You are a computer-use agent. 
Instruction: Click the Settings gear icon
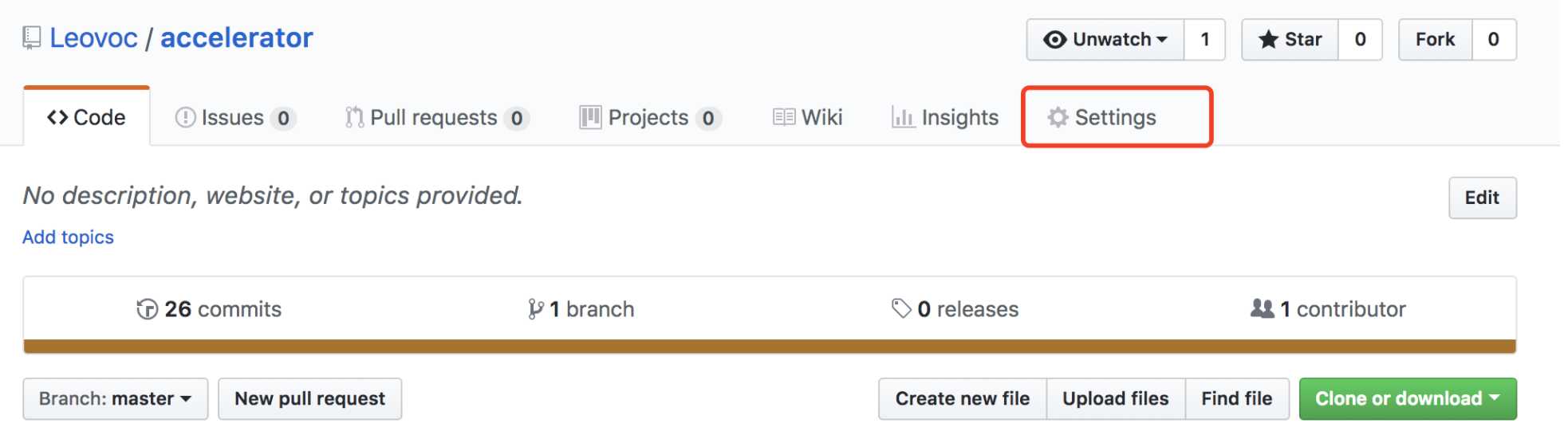tap(1058, 117)
